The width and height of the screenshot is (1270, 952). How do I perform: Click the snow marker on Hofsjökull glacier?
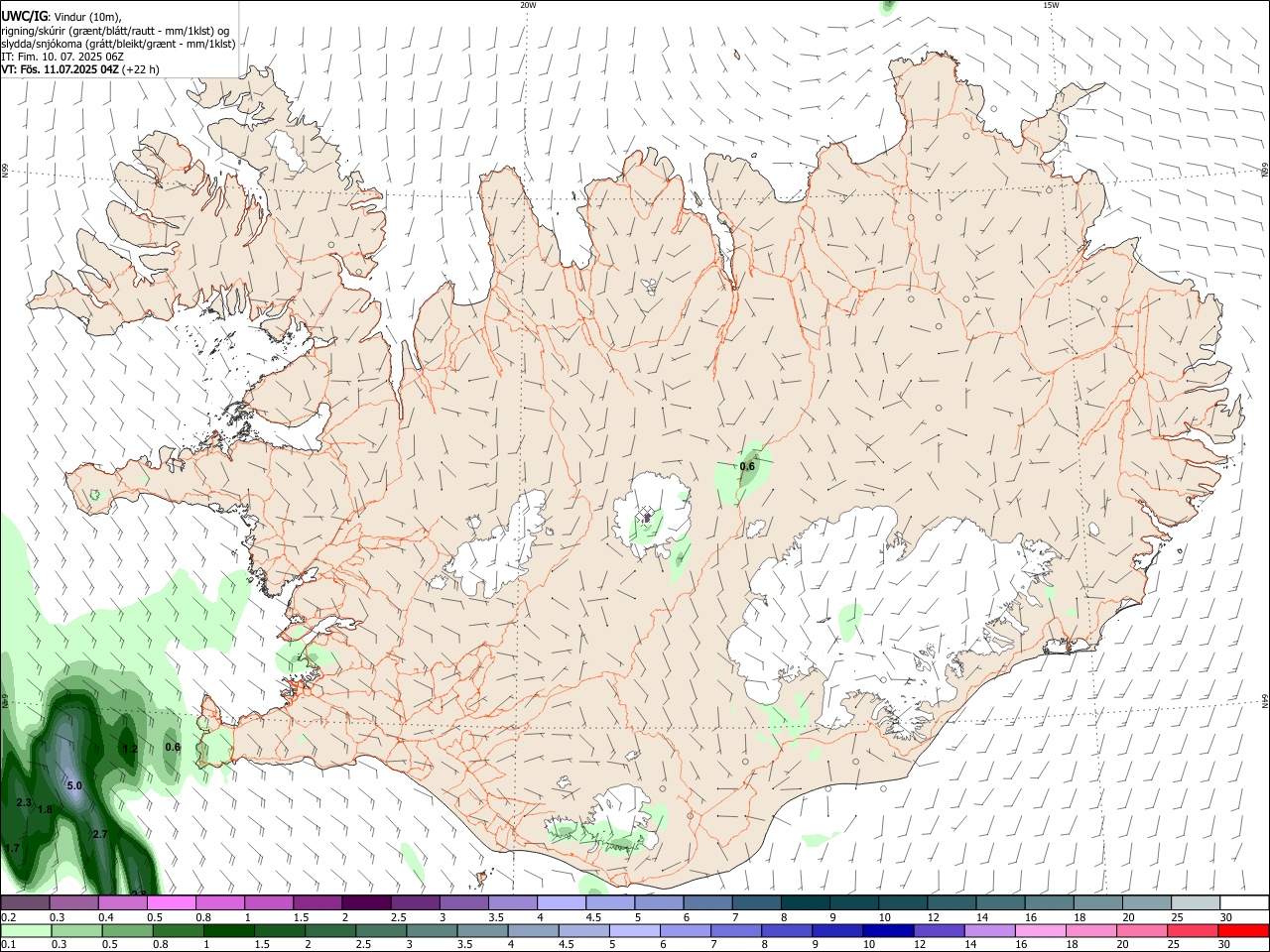click(x=646, y=515)
